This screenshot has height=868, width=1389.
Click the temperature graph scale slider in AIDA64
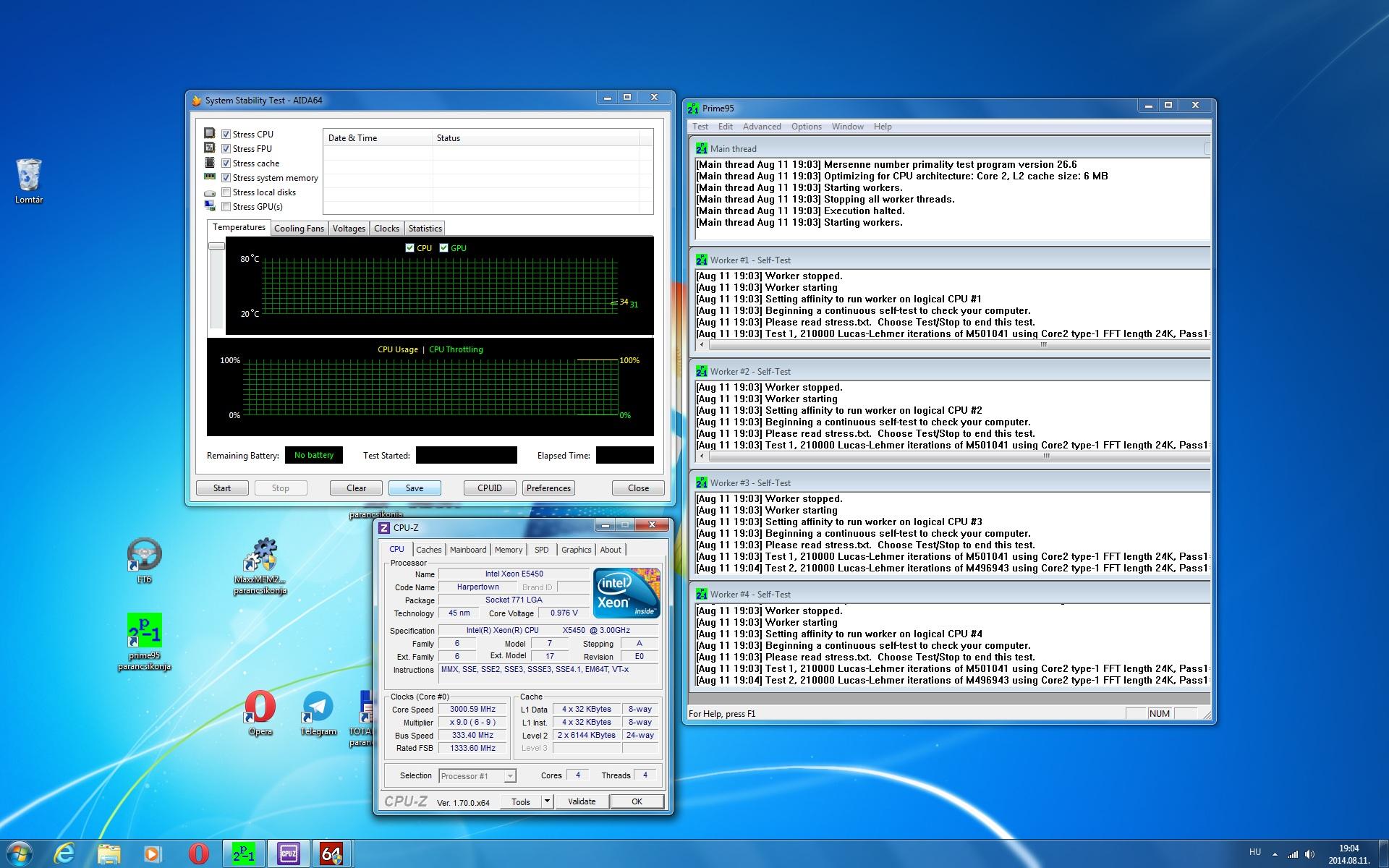click(x=216, y=246)
